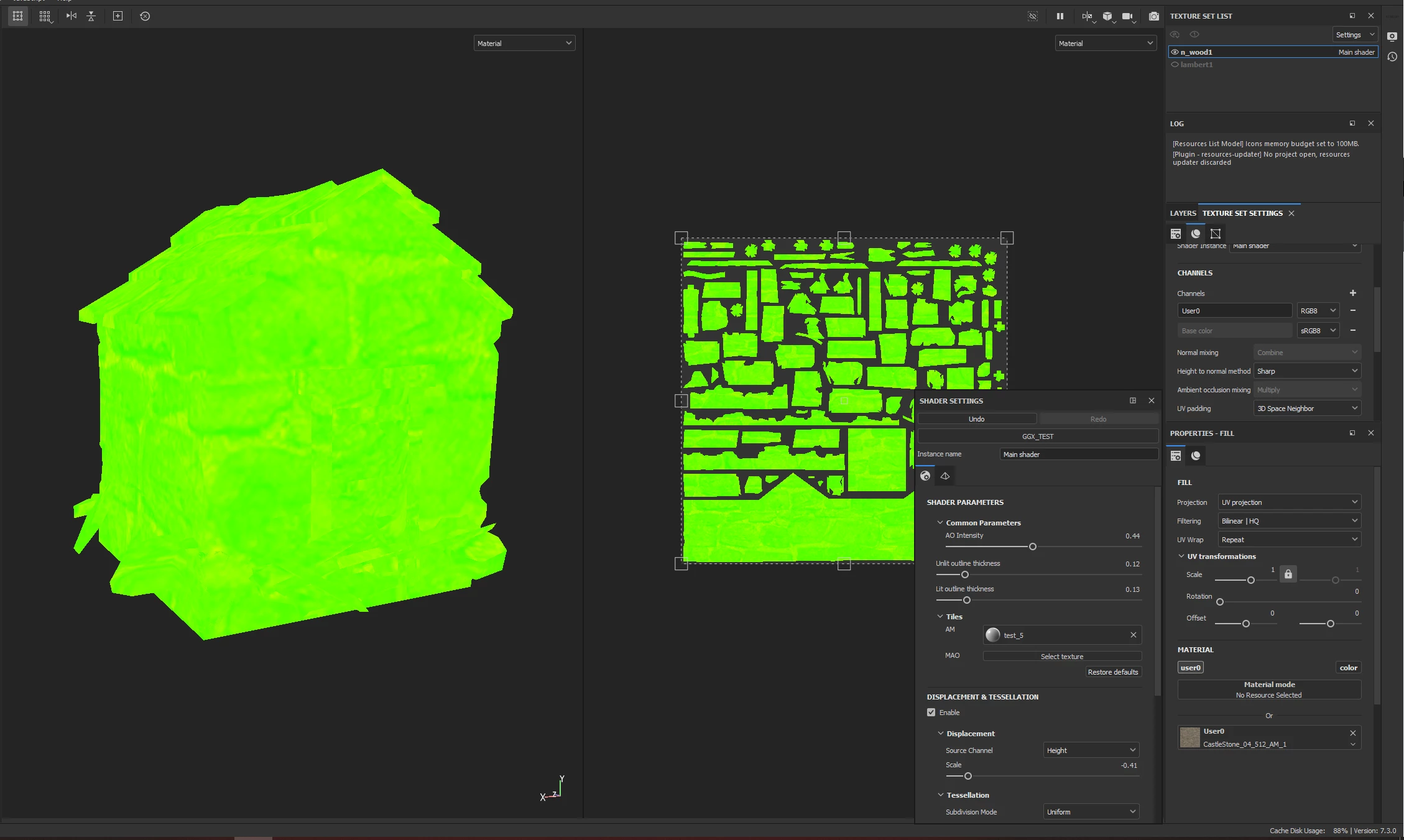Open the video camera selection icon

click(1127, 16)
